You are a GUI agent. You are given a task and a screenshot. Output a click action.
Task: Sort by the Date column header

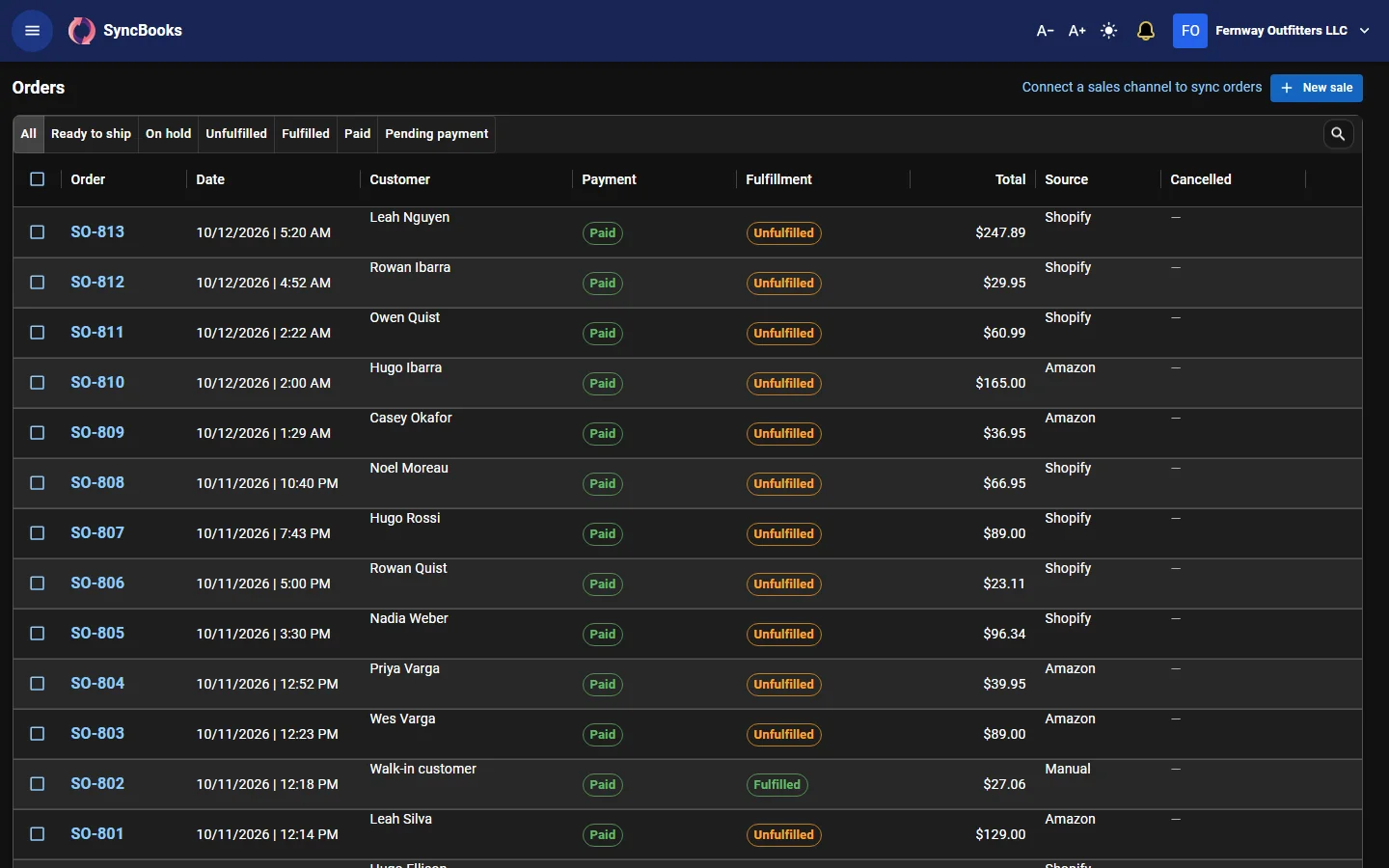click(x=210, y=179)
